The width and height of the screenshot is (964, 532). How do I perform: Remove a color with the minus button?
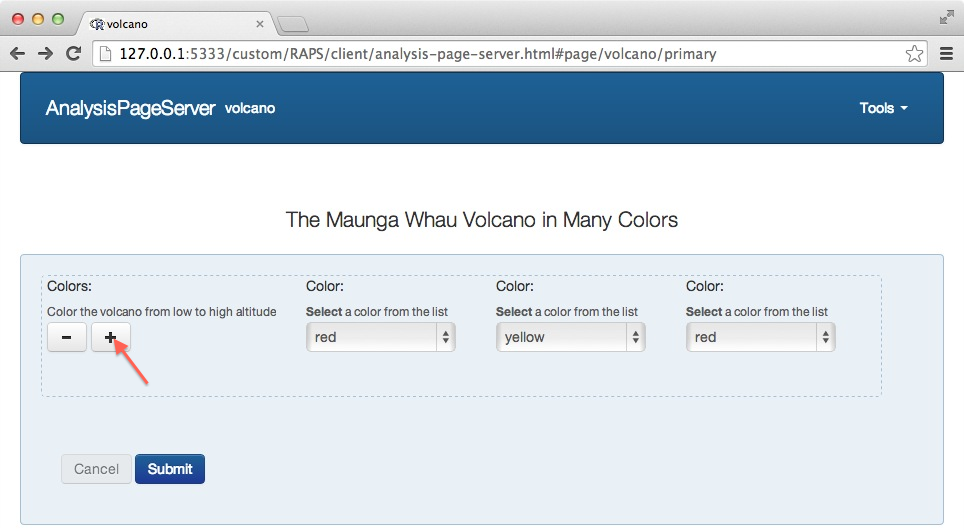pos(66,338)
